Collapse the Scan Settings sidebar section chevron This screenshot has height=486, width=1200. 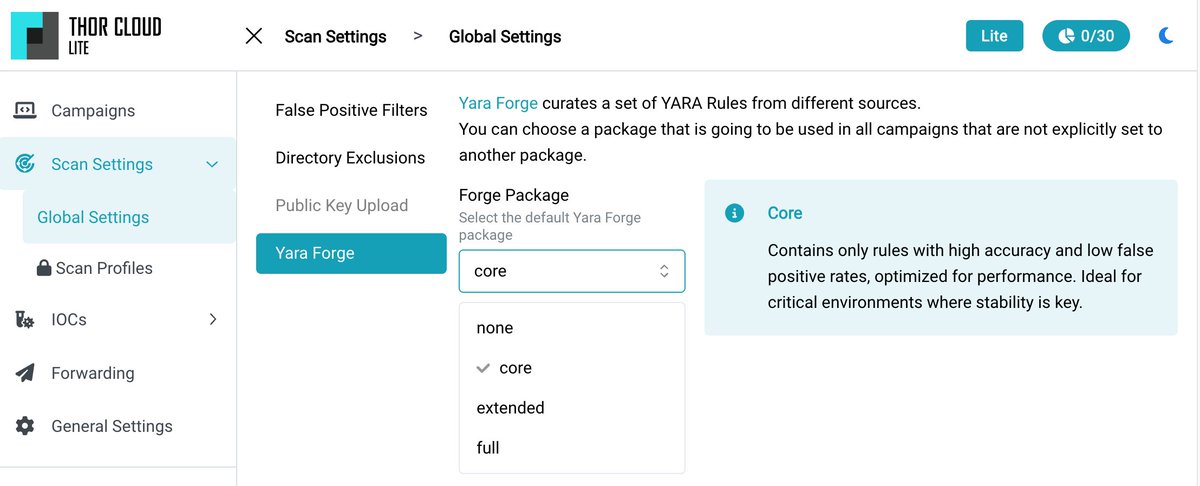click(x=212, y=164)
